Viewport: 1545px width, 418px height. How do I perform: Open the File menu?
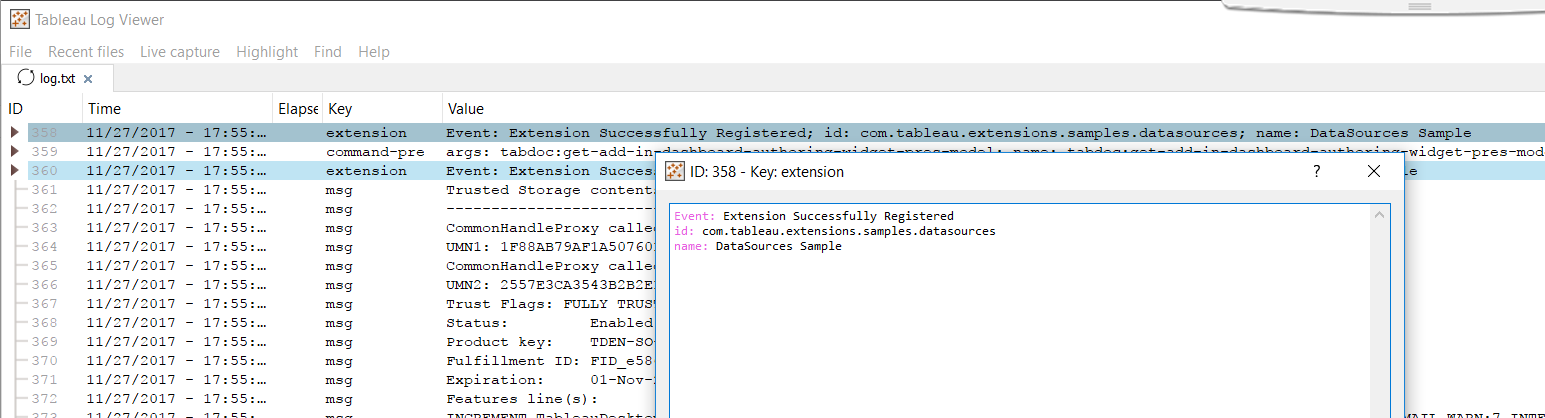coord(20,52)
